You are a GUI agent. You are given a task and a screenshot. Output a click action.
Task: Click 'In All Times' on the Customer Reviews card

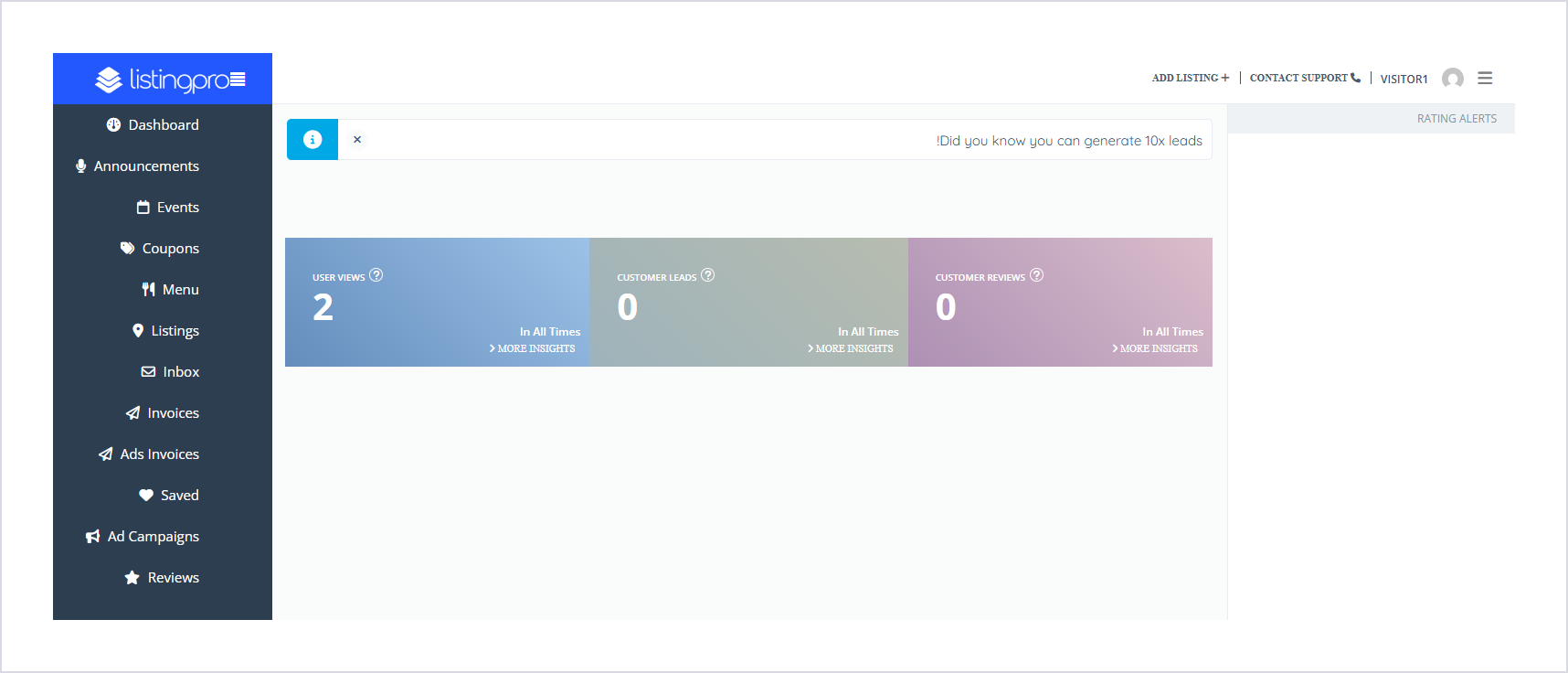1172,332
